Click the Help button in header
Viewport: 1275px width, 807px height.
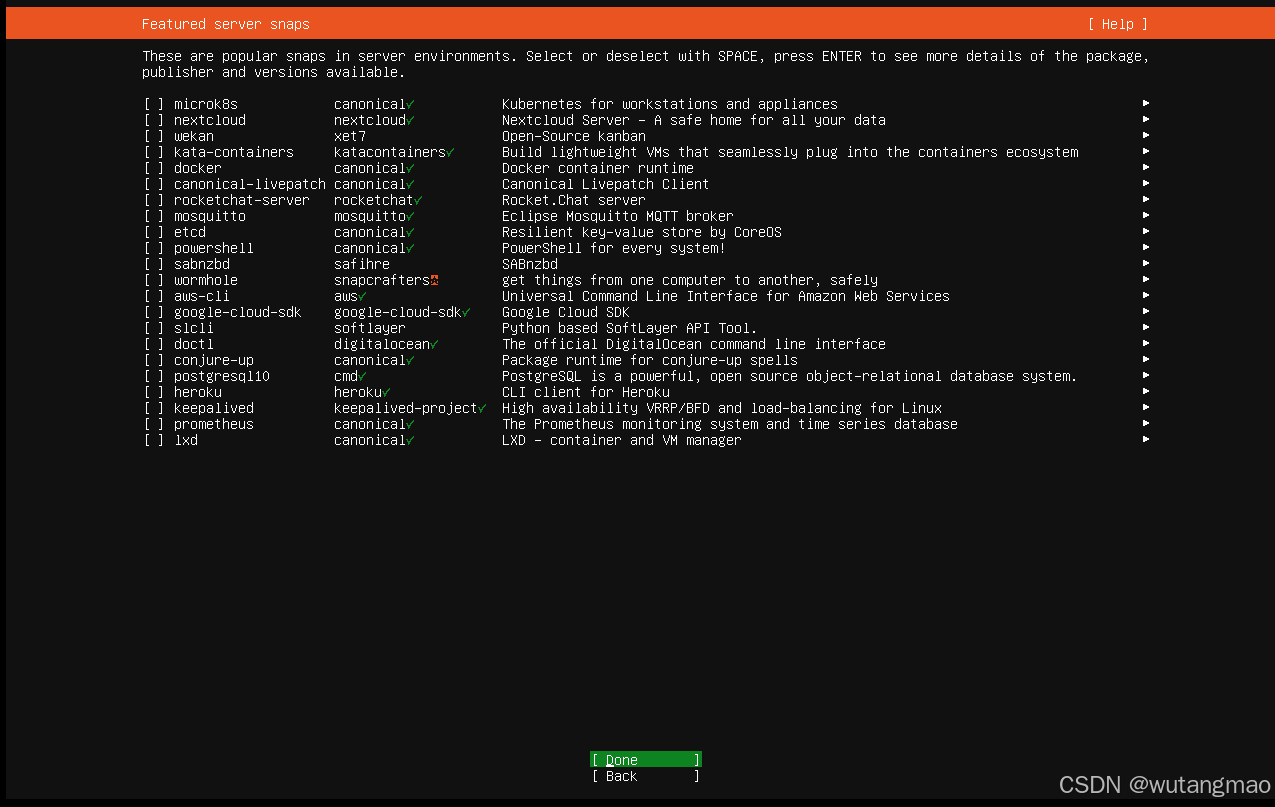pos(1118,24)
